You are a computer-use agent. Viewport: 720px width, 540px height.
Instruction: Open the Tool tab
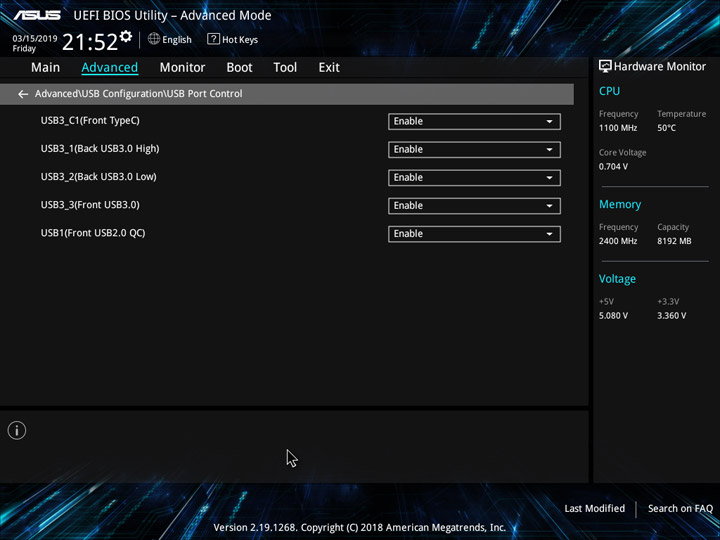[x=285, y=68]
